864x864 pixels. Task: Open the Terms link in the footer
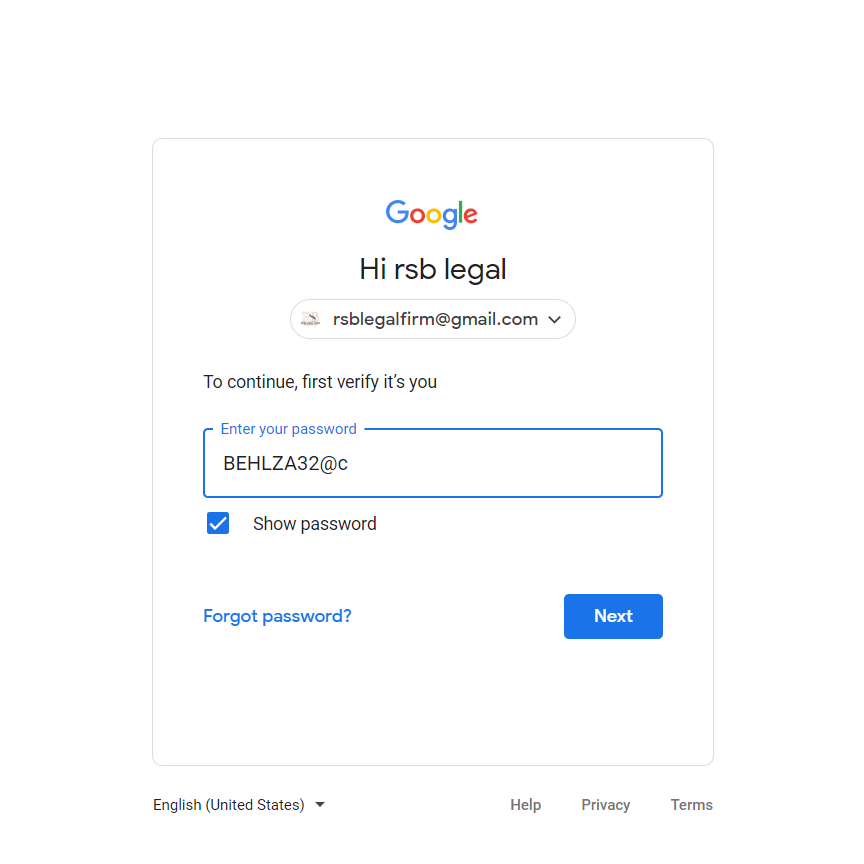(x=691, y=805)
